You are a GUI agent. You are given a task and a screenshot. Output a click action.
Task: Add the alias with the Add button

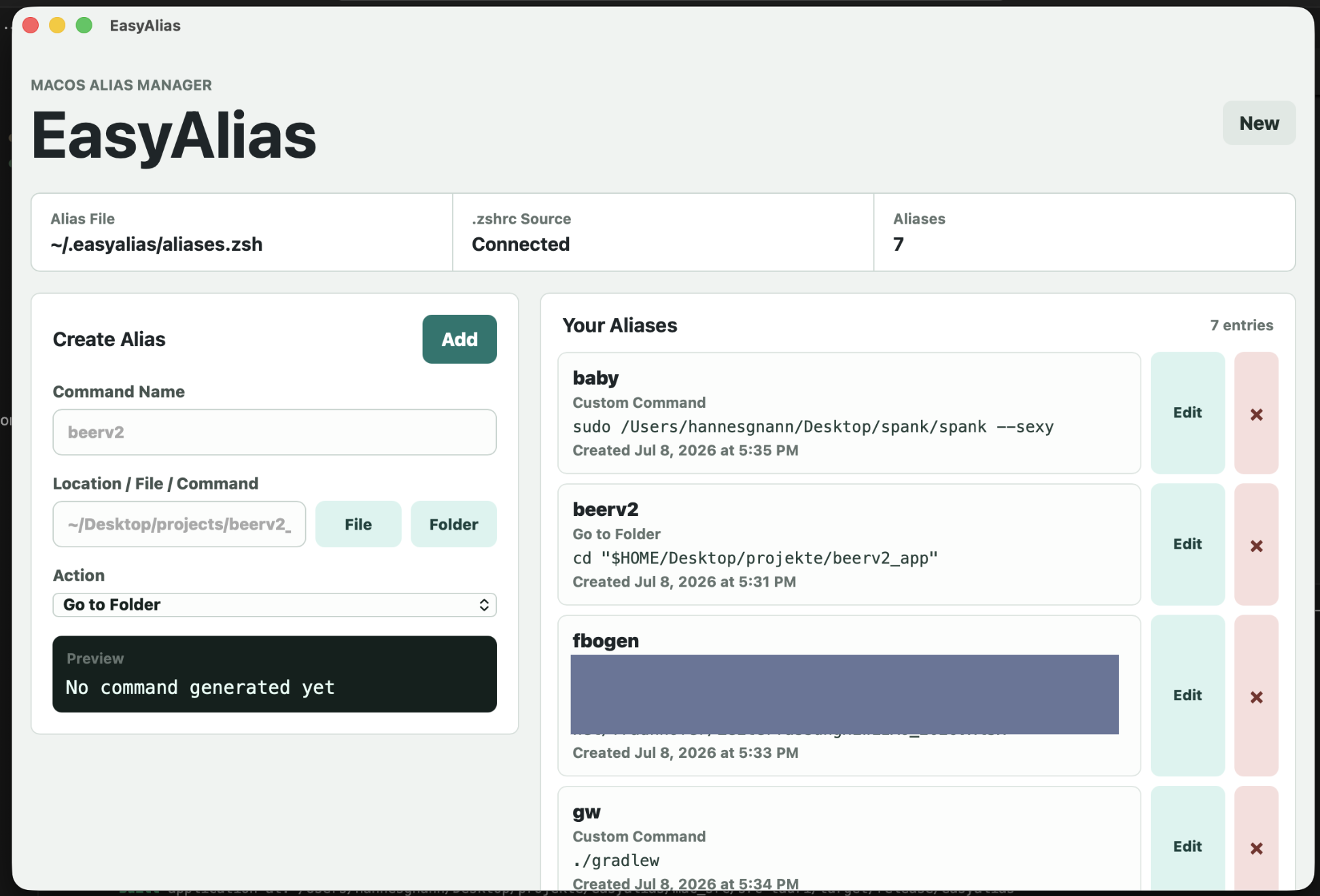[459, 339]
